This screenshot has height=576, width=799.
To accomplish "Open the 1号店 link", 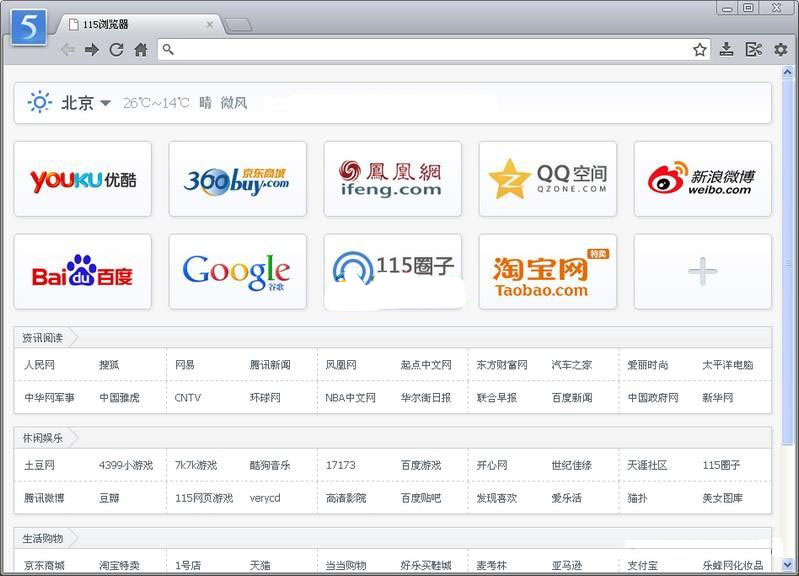I will coord(188,565).
